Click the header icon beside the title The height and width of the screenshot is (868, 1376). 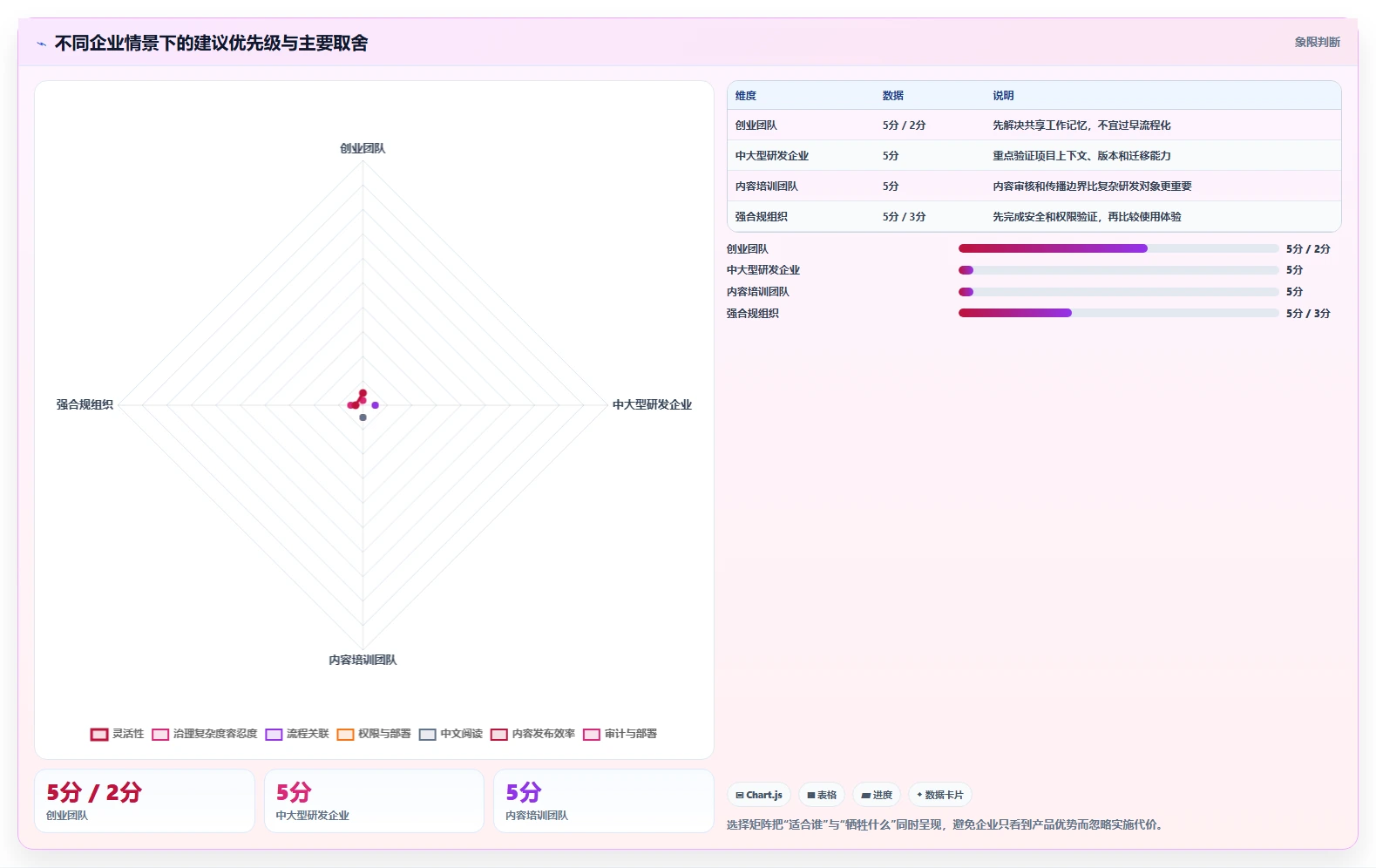click(41, 44)
